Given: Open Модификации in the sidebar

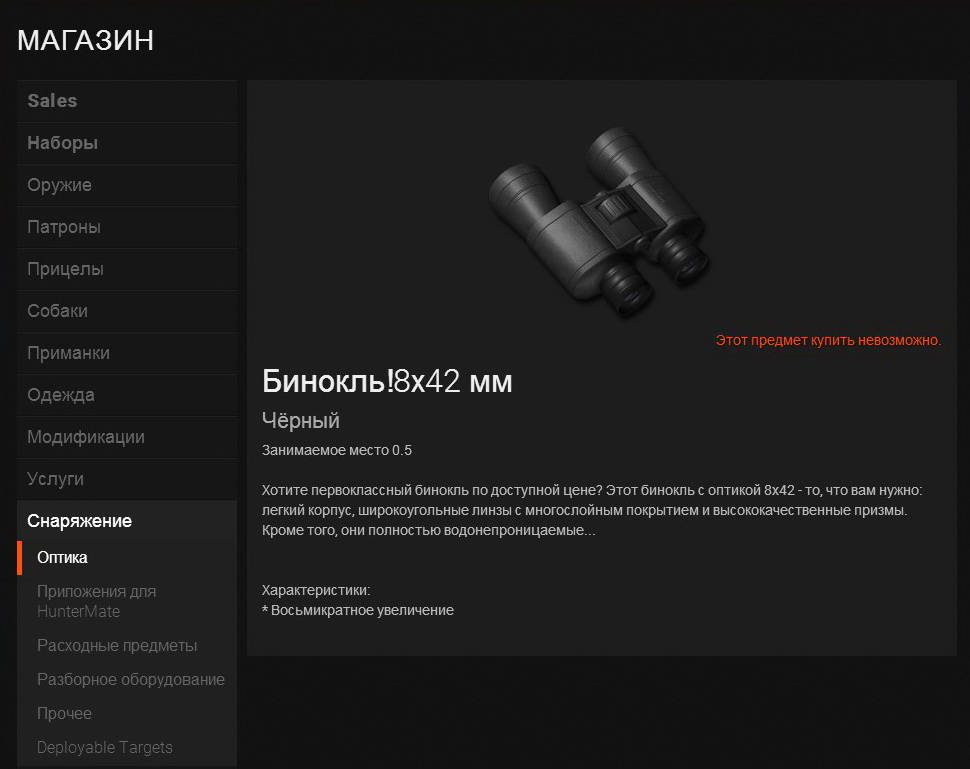Looking at the screenshot, I should (x=127, y=437).
